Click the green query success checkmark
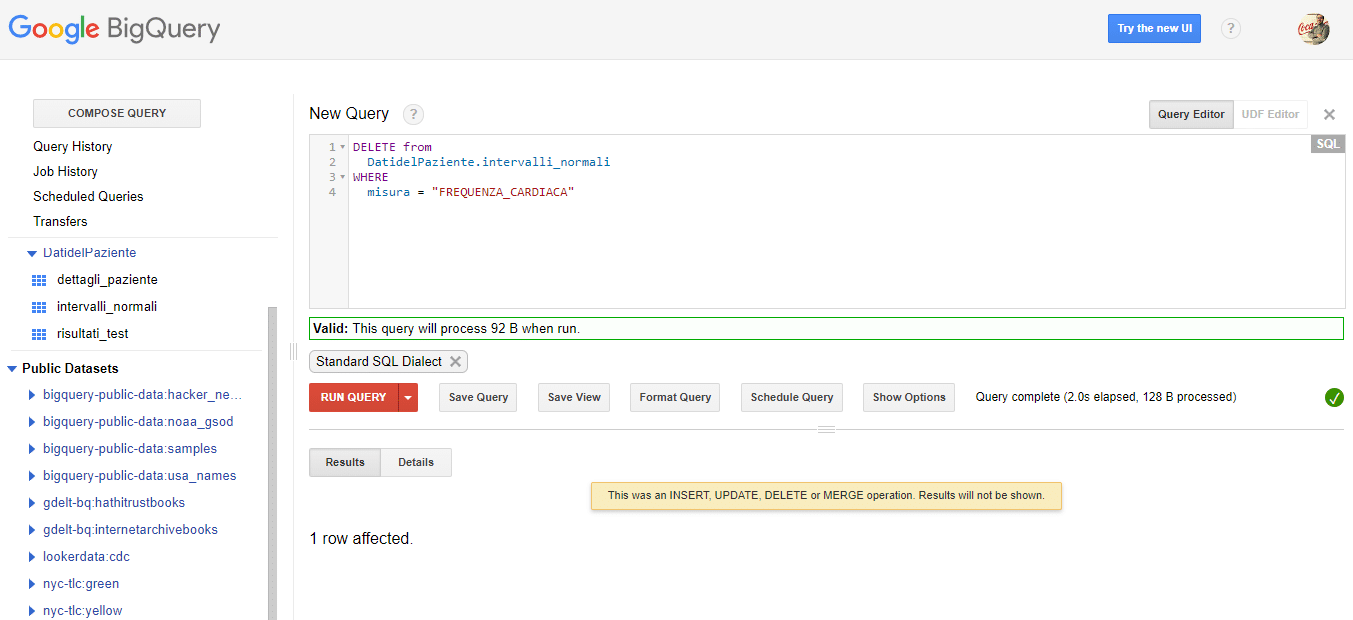Viewport: 1353px width, 620px height. point(1334,397)
